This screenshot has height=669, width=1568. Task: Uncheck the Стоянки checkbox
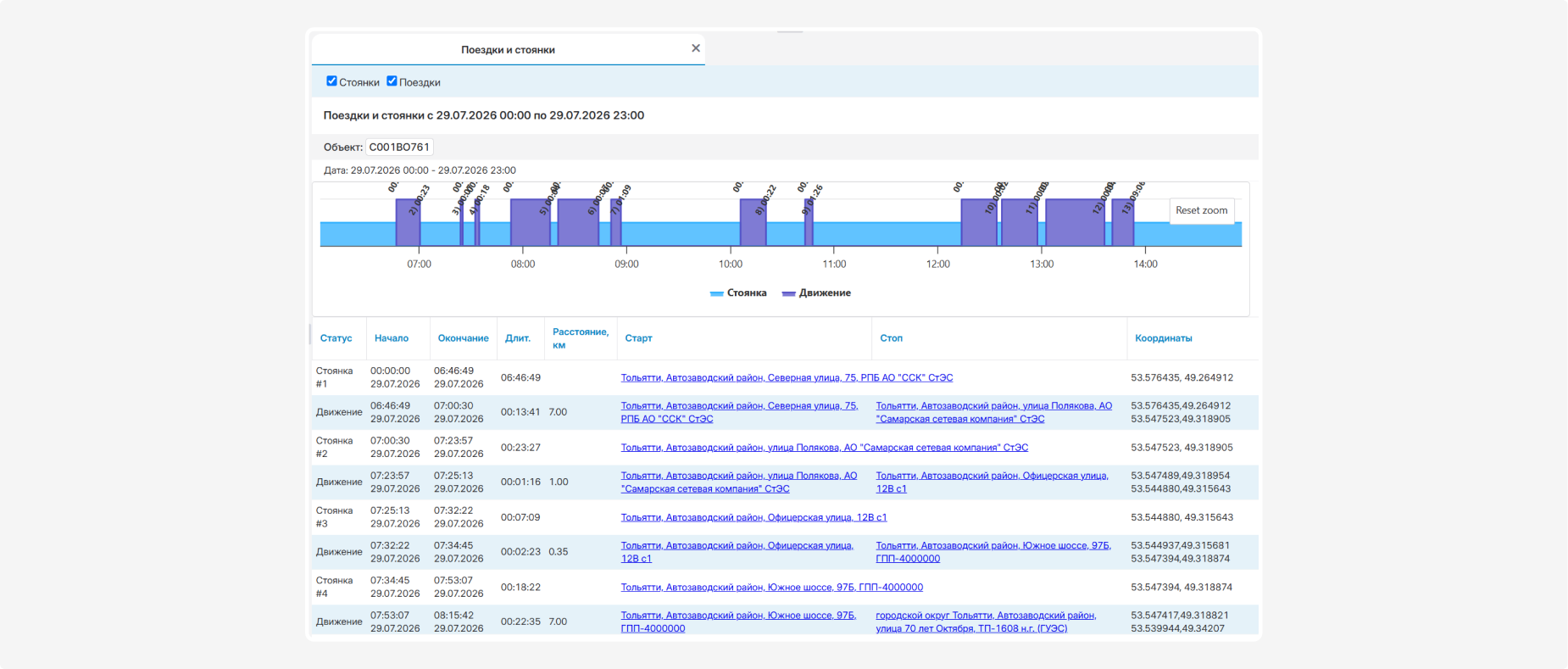(331, 81)
